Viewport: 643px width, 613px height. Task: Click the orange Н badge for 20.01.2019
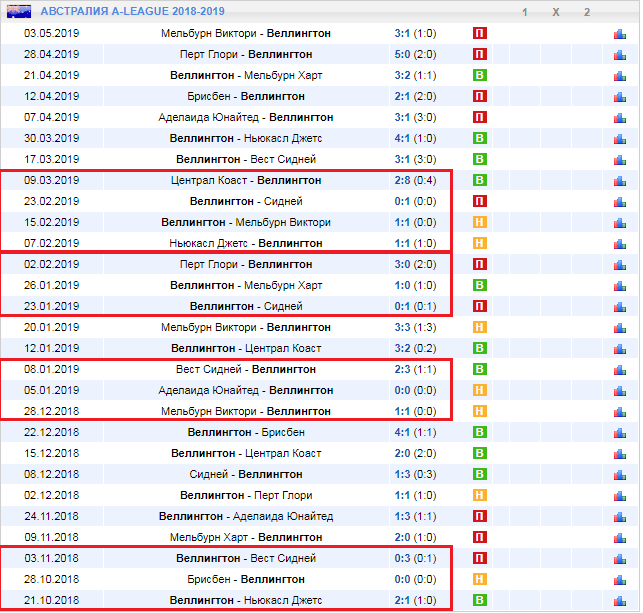[x=480, y=327]
